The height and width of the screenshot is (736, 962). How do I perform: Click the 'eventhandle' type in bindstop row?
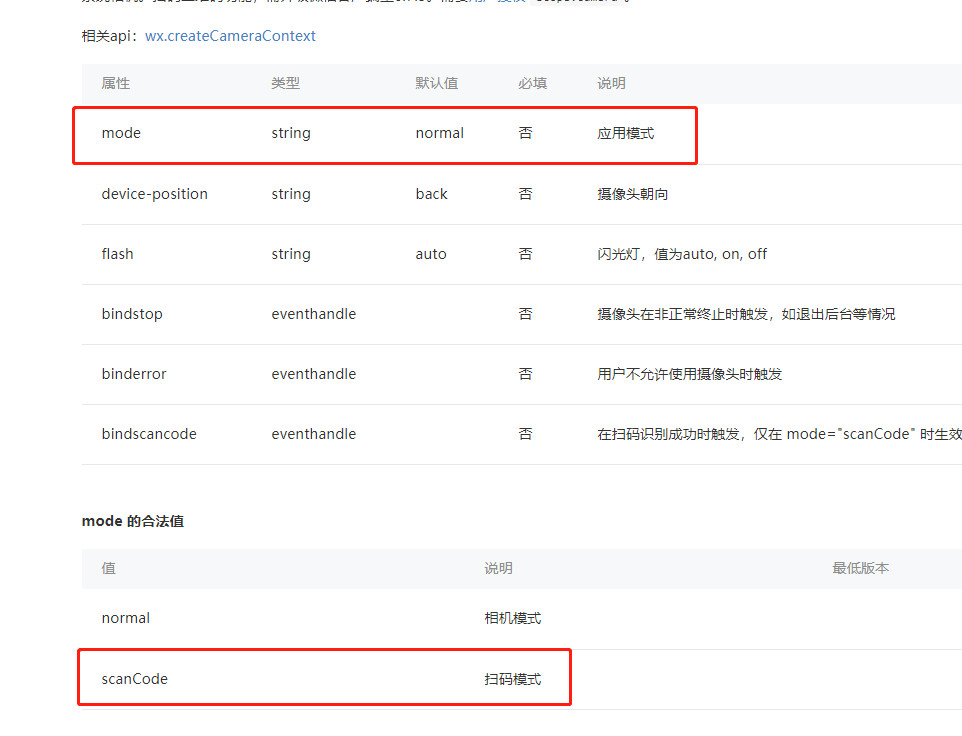314,314
